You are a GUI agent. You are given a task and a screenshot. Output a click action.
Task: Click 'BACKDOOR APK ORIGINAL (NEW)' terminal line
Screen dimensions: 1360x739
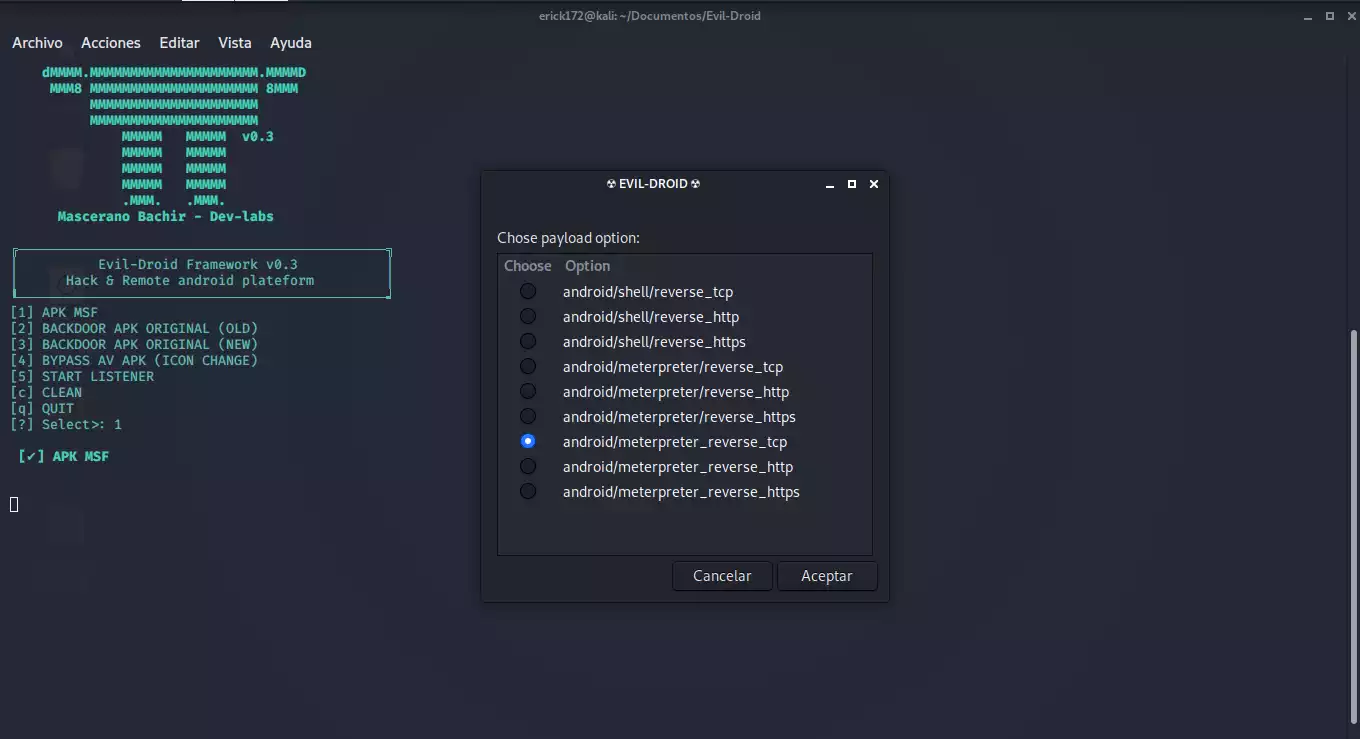point(150,344)
